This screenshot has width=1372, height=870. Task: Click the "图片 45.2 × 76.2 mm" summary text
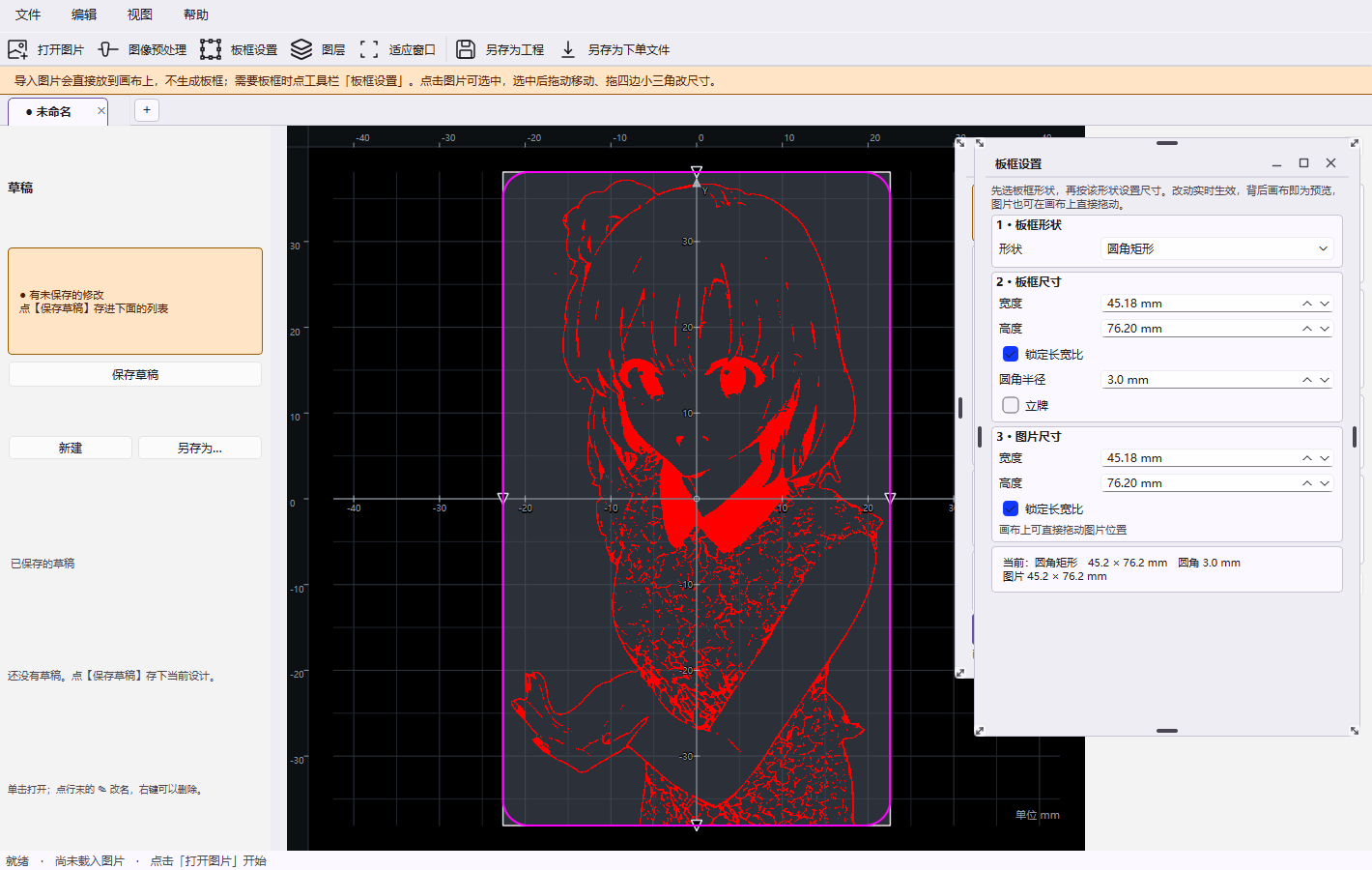[x=1054, y=576]
